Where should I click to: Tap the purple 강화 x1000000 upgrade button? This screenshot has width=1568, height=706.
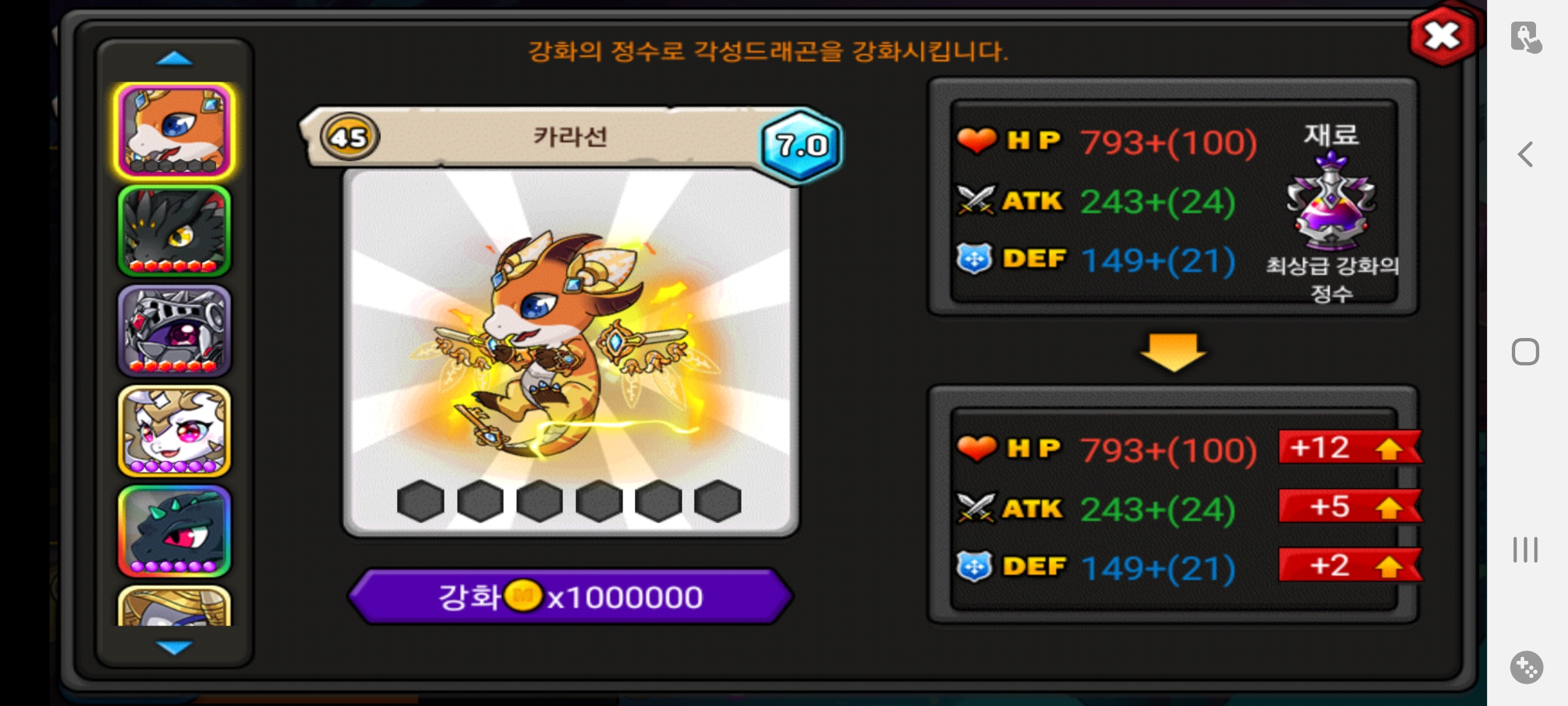coord(571,596)
